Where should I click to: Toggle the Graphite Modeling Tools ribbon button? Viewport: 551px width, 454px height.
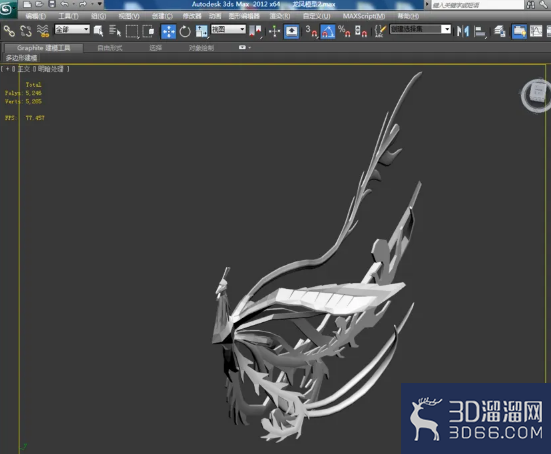519,31
